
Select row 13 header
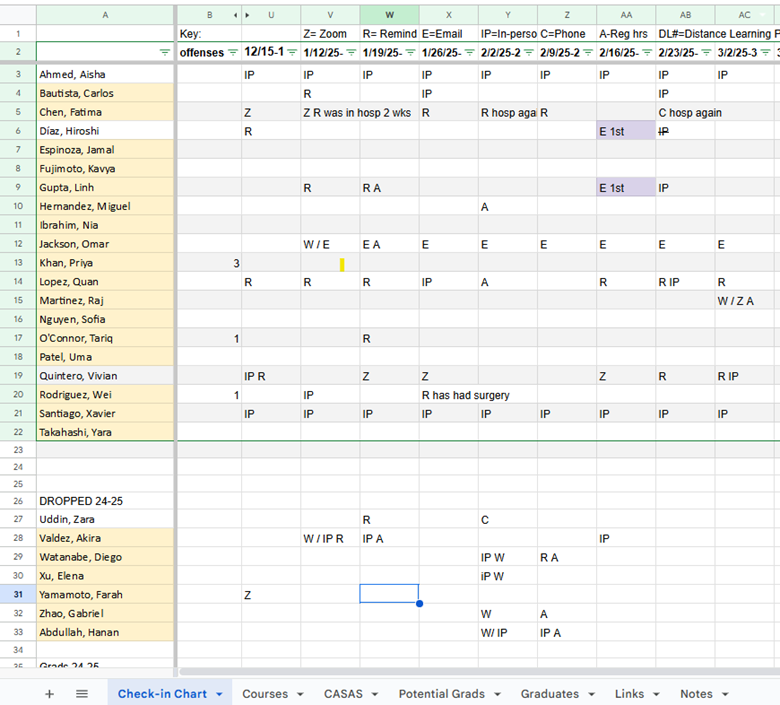[x=18, y=263]
